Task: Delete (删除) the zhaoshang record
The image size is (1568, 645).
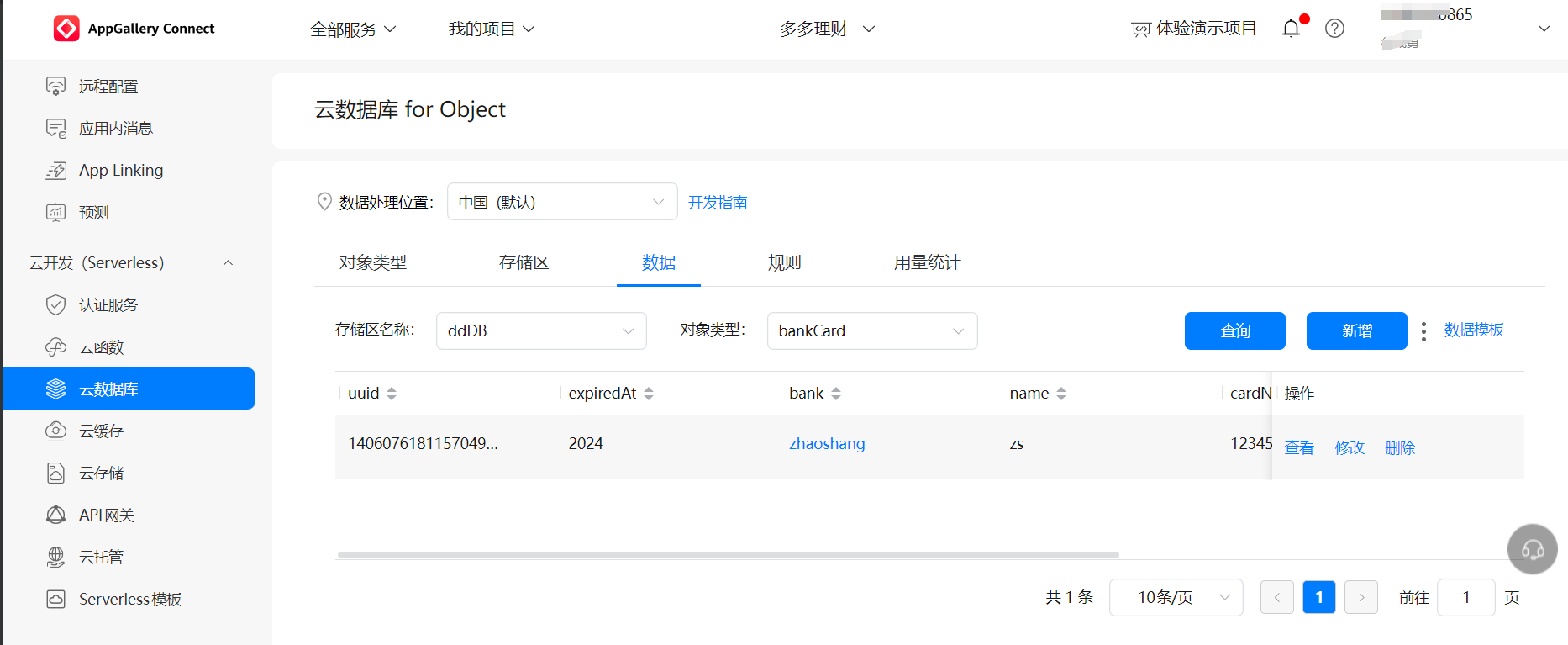Action: tap(1400, 448)
